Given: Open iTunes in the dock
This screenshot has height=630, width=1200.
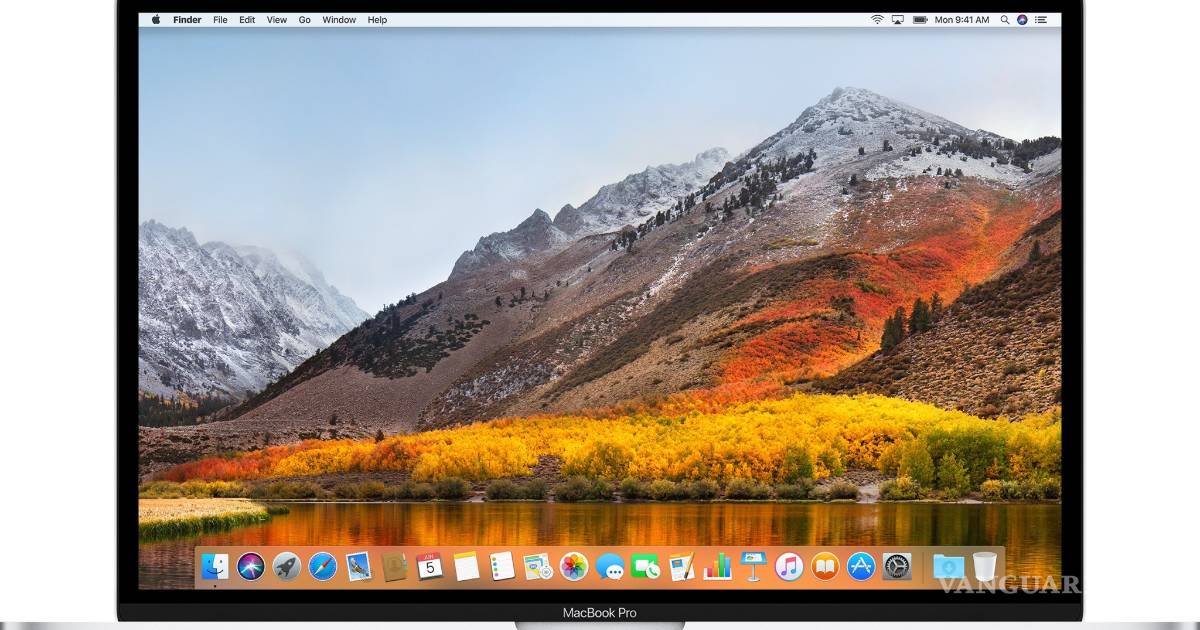Looking at the screenshot, I should click(789, 566).
